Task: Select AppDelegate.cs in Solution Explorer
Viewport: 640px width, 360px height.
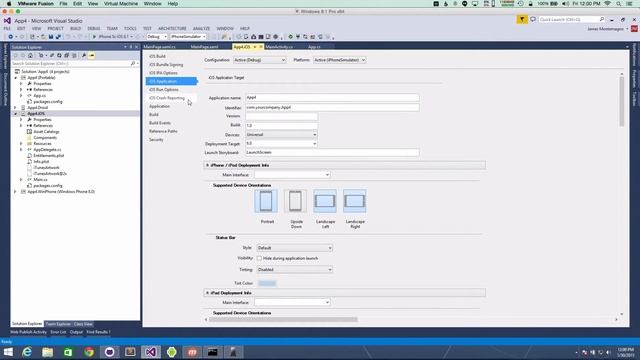Action: pos(47,150)
